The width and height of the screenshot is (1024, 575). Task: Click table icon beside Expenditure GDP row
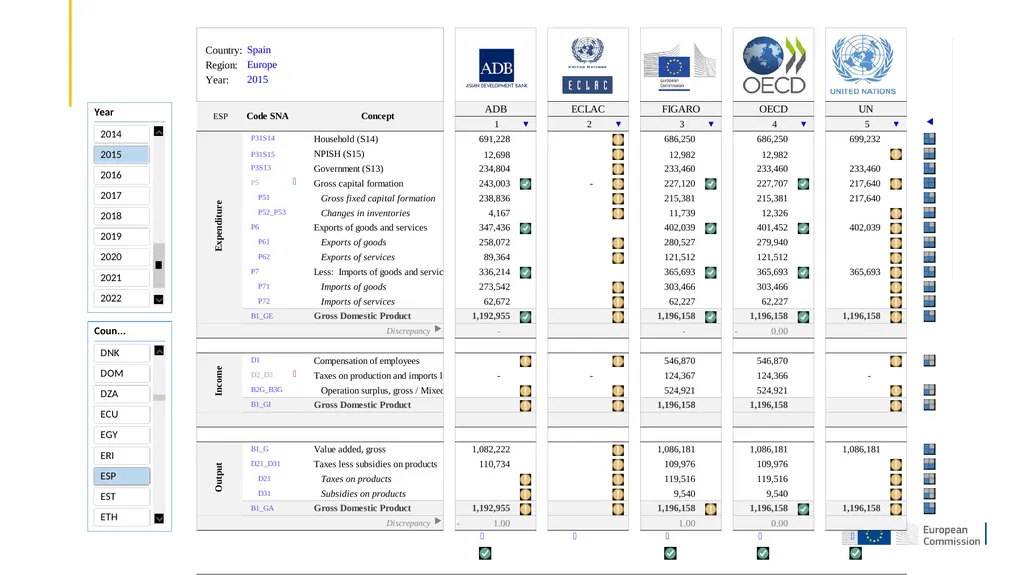[x=929, y=316]
